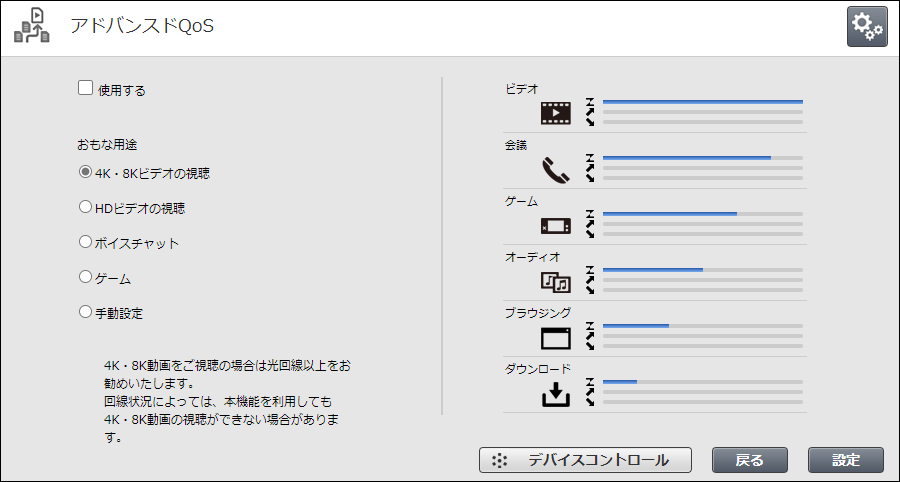The width and height of the screenshot is (900, 482).
Task: Click the up-arrow upload icon in the オーディオ row
Action: point(590,279)
